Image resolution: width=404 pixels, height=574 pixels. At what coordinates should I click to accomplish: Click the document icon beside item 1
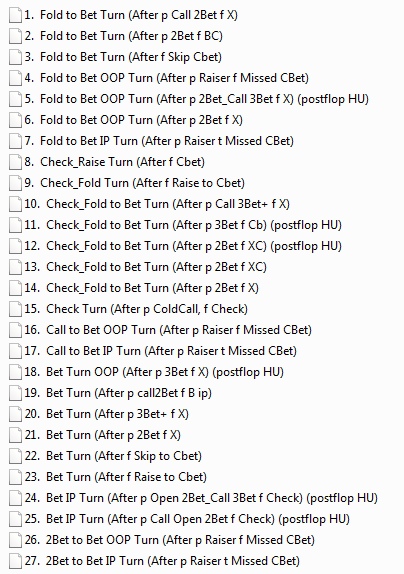(x=15, y=16)
